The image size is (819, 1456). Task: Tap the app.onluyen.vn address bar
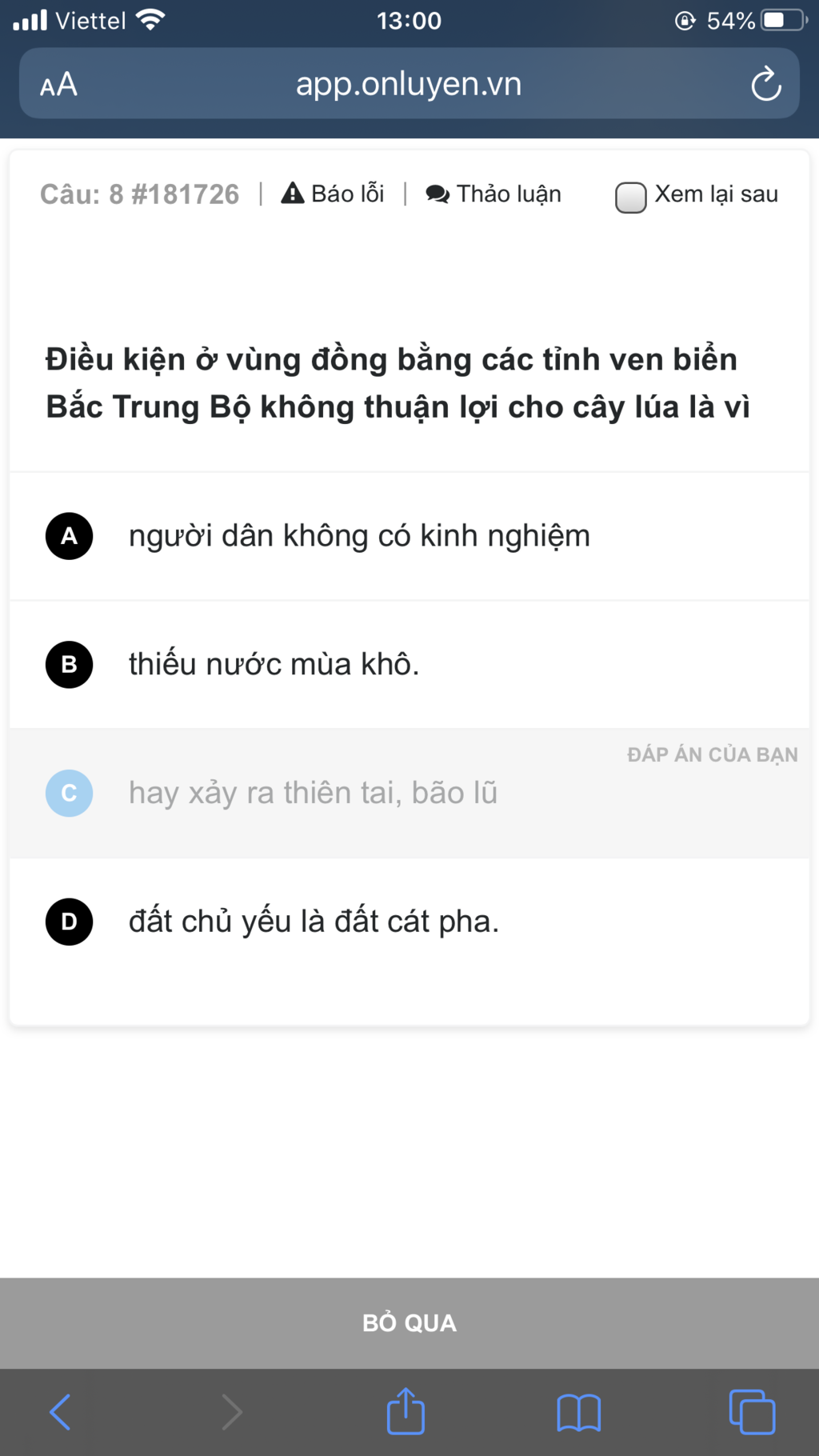(x=409, y=83)
